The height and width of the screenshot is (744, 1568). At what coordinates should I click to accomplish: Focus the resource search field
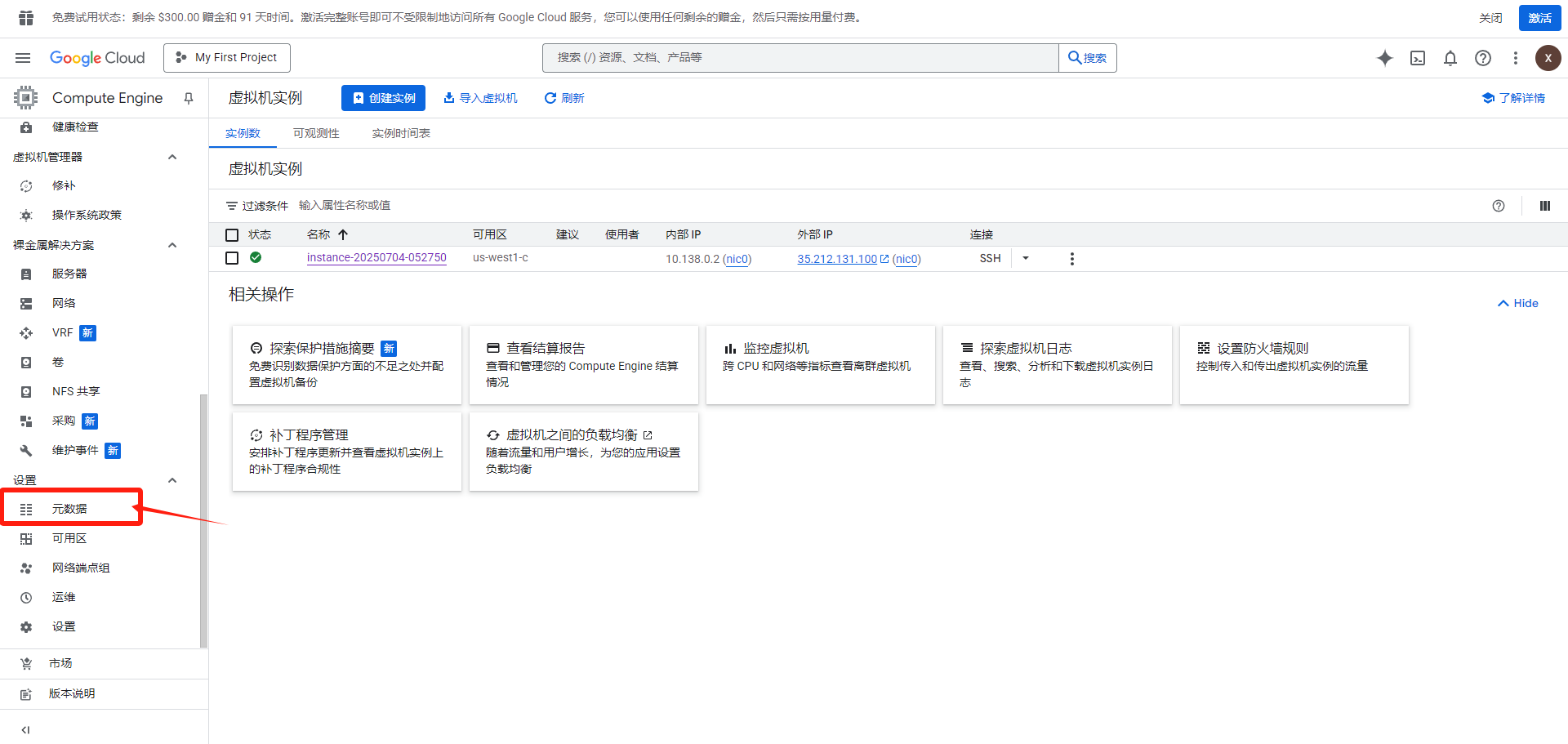[800, 58]
